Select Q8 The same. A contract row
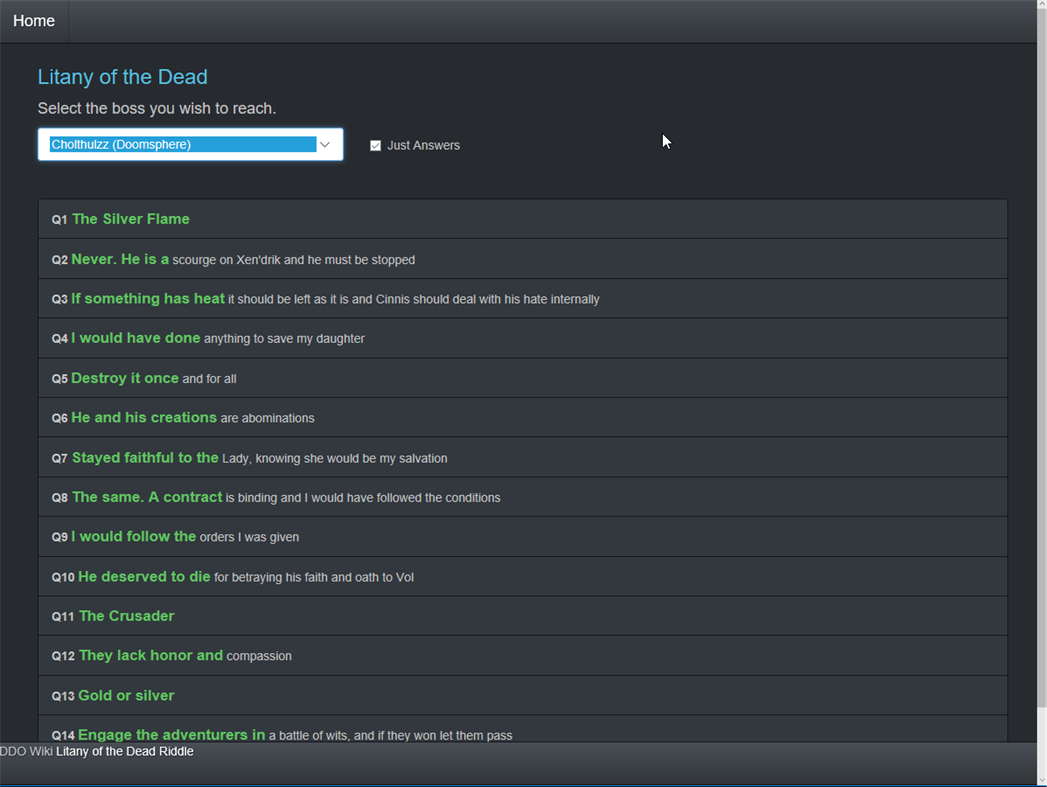 click(523, 497)
